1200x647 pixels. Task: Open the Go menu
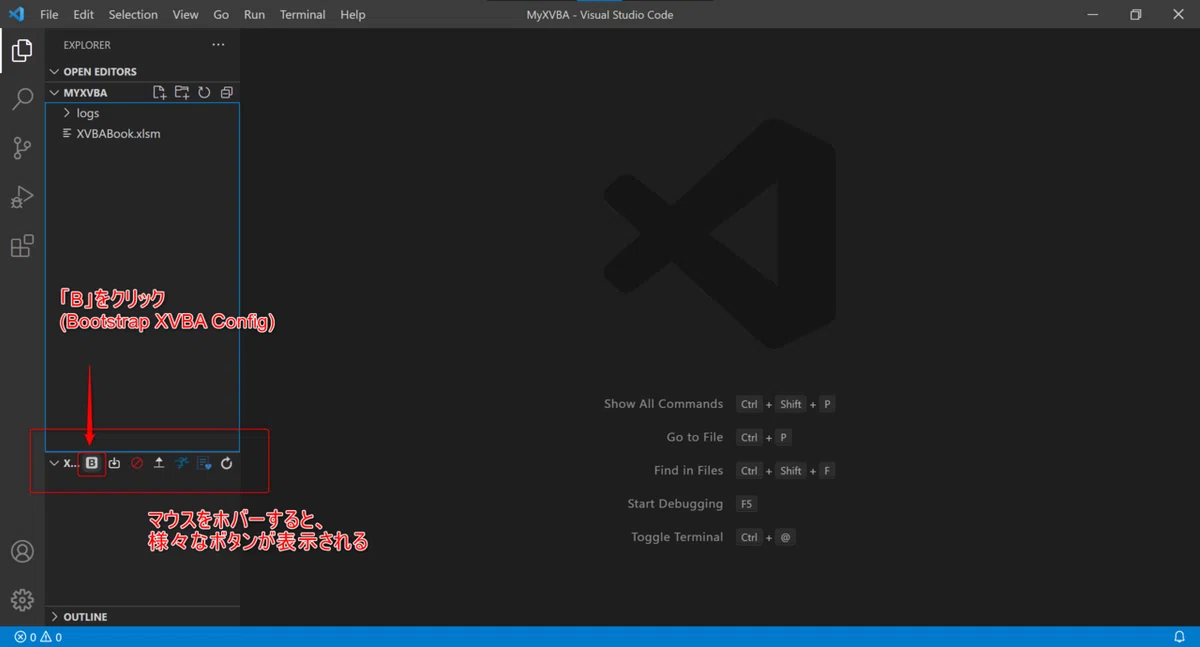221,15
